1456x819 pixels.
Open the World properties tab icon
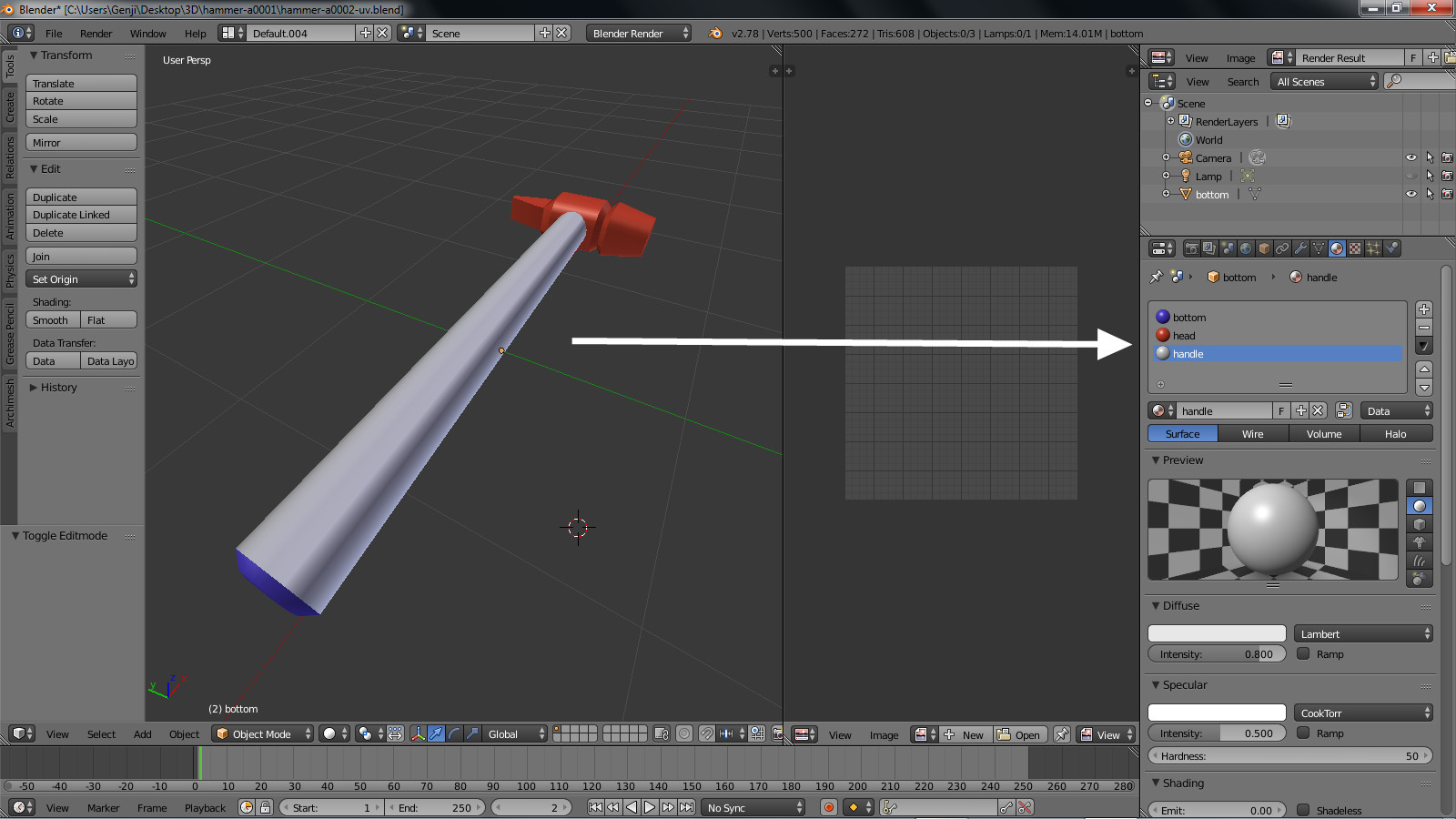[1246, 248]
